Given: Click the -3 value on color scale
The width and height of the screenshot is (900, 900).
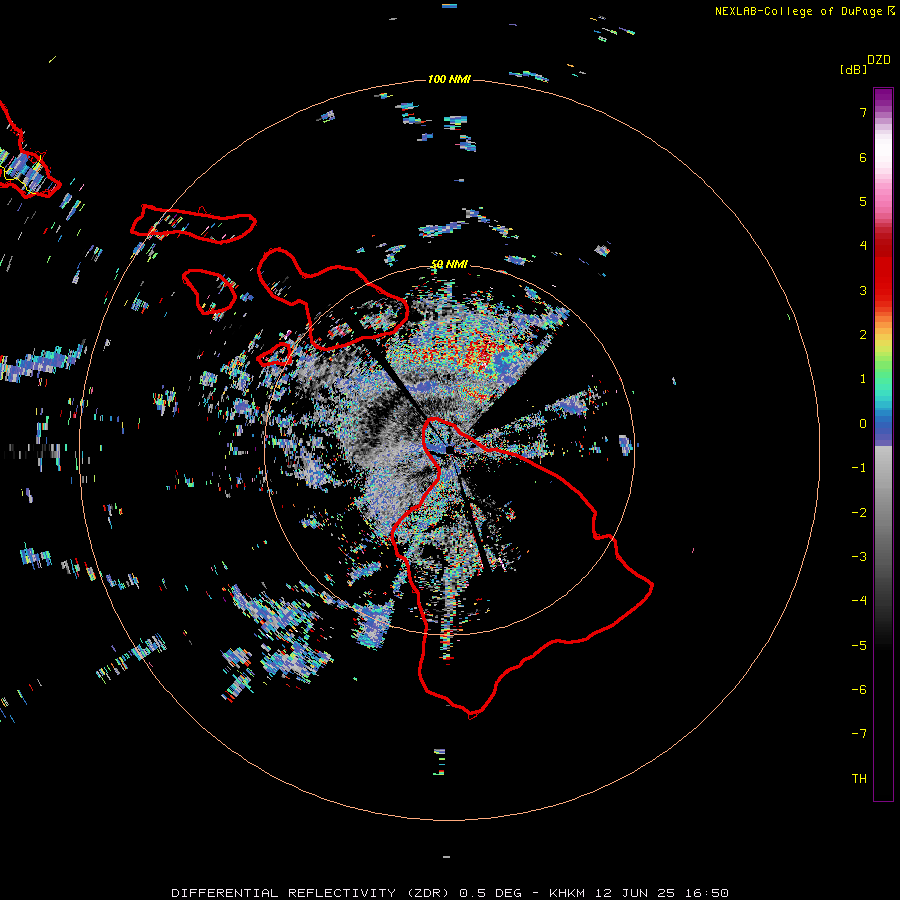Looking at the screenshot, I should [859, 557].
